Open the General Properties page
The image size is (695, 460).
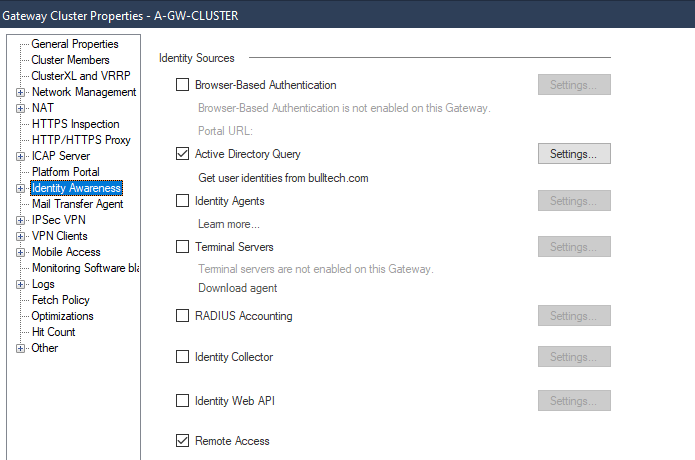[75, 44]
